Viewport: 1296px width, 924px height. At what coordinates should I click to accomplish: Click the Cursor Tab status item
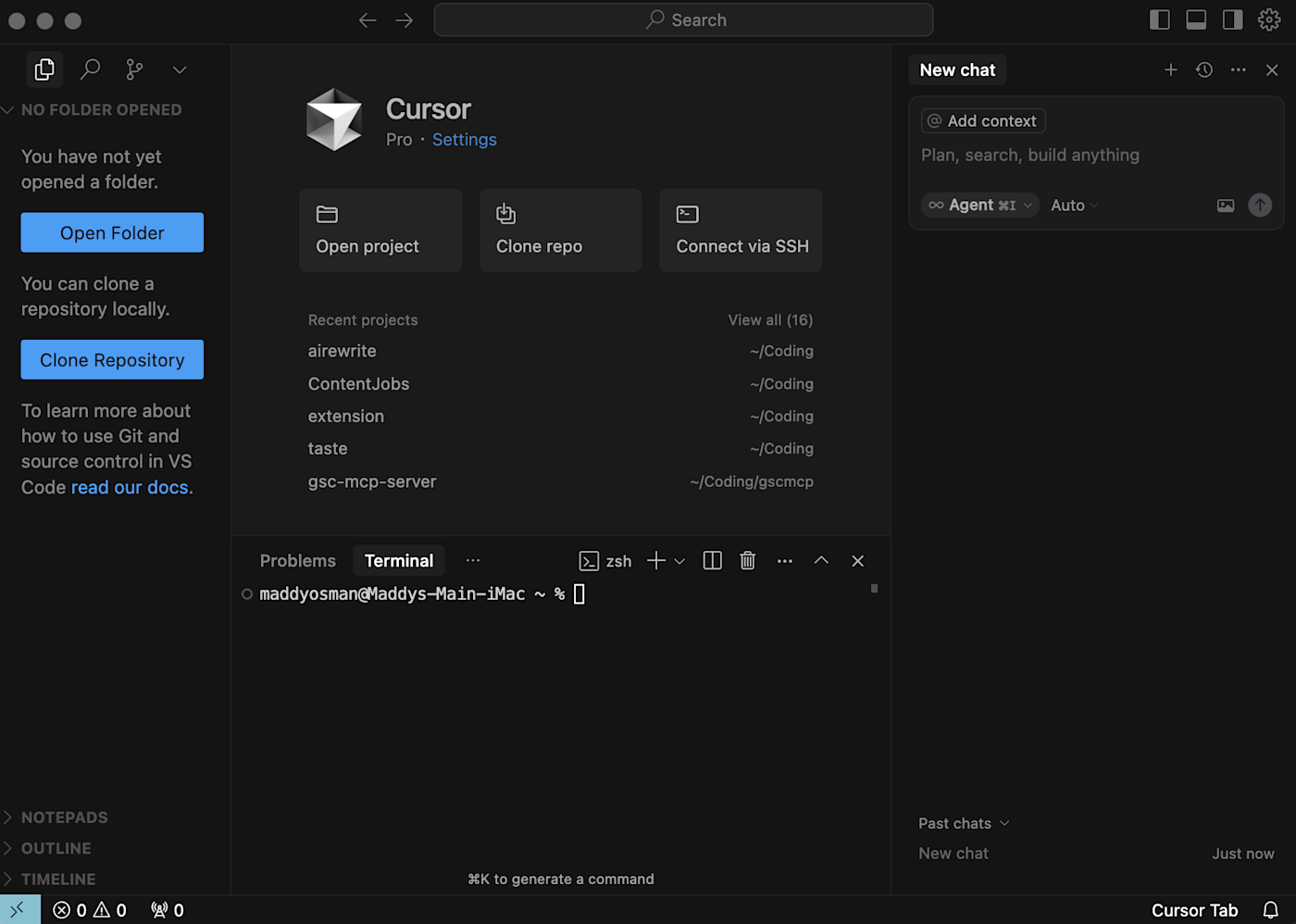(x=1194, y=910)
